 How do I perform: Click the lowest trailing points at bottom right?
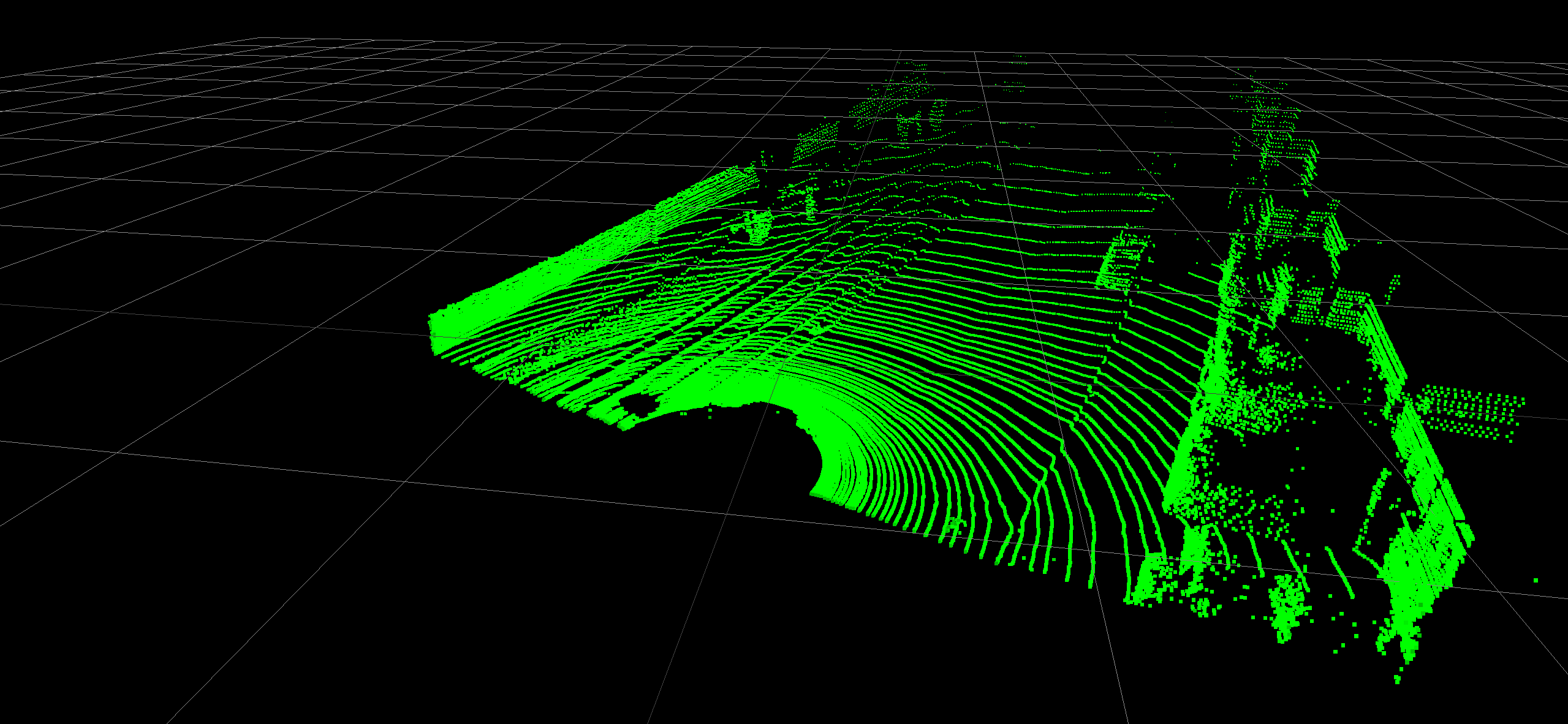coord(1397,677)
